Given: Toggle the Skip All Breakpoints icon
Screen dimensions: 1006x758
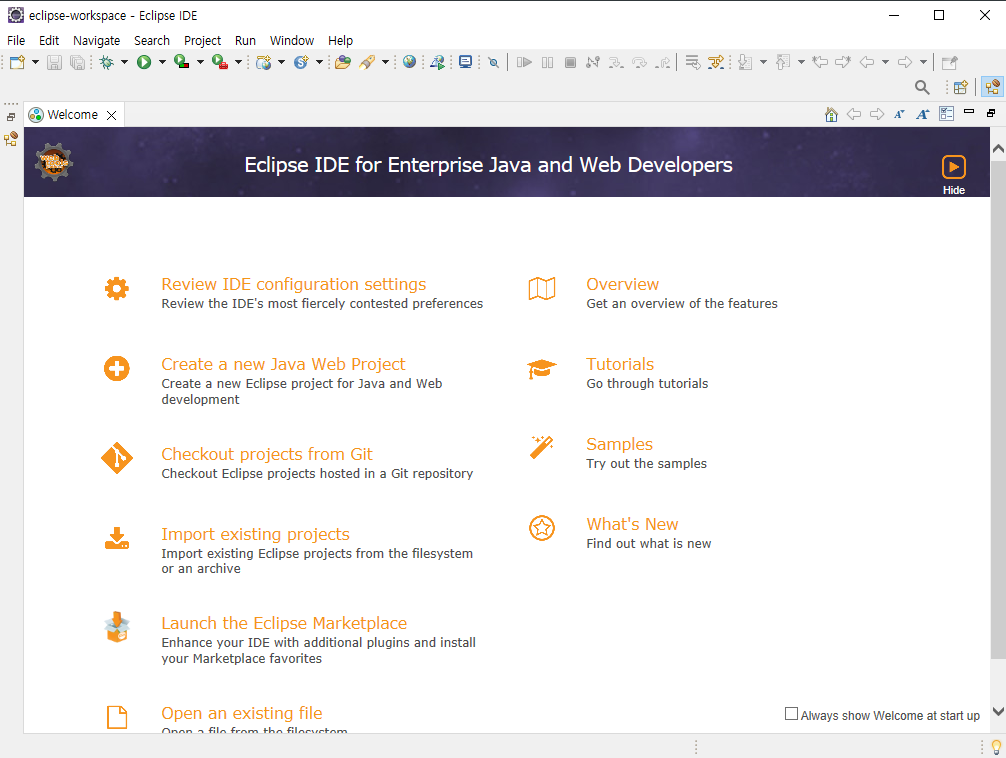Looking at the screenshot, I should coord(493,62).
